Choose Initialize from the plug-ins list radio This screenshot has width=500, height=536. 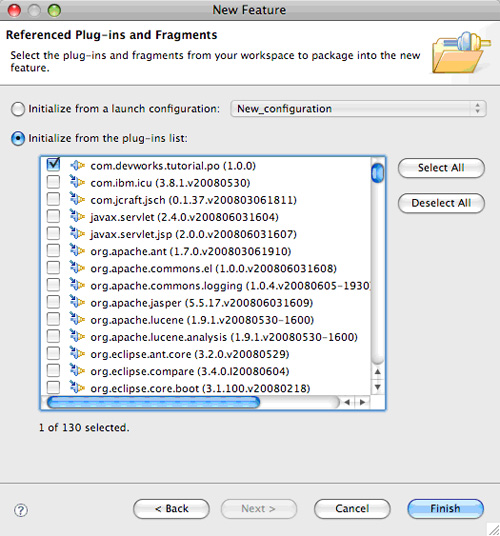(x=18, y=138)
